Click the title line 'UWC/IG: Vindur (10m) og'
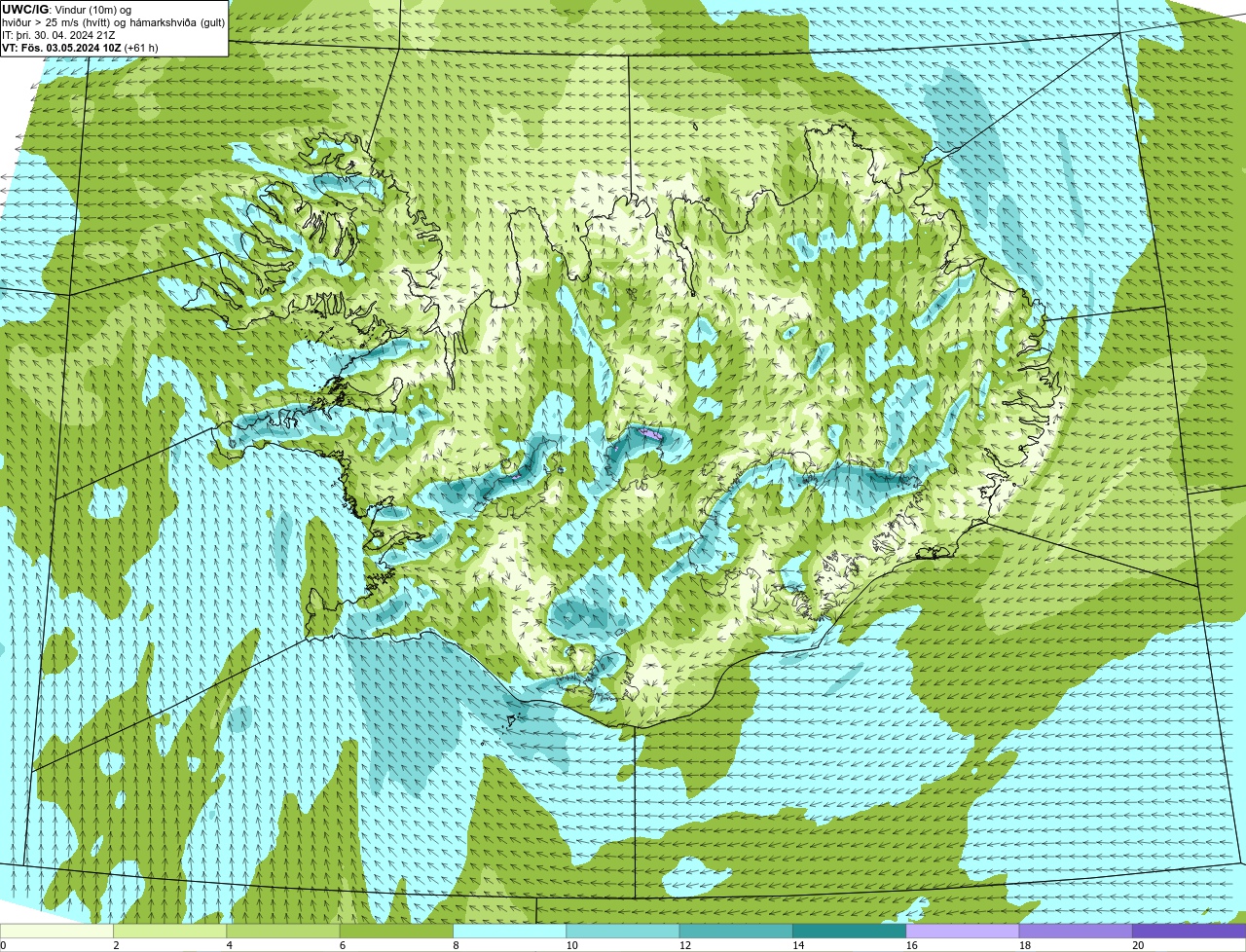This screenshot has width=1246, height=952. 66,10
